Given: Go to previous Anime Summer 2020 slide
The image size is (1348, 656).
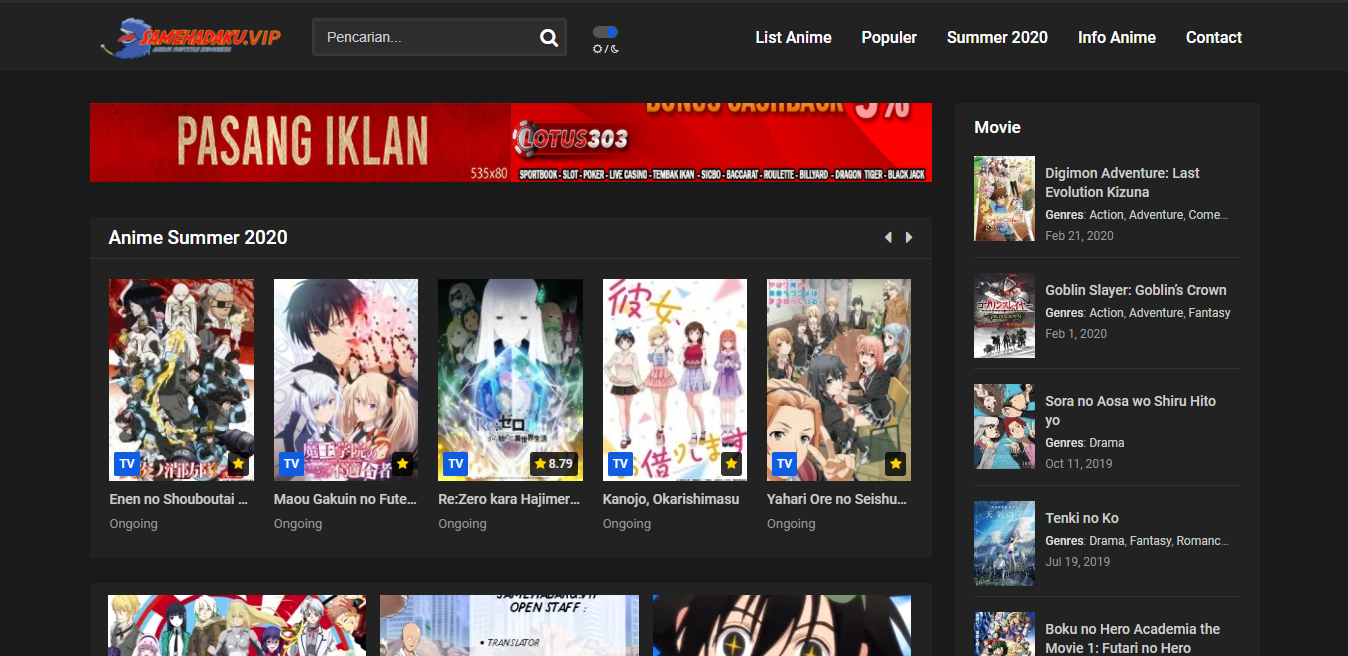Looking at the screenshot, I should (888, 238).
